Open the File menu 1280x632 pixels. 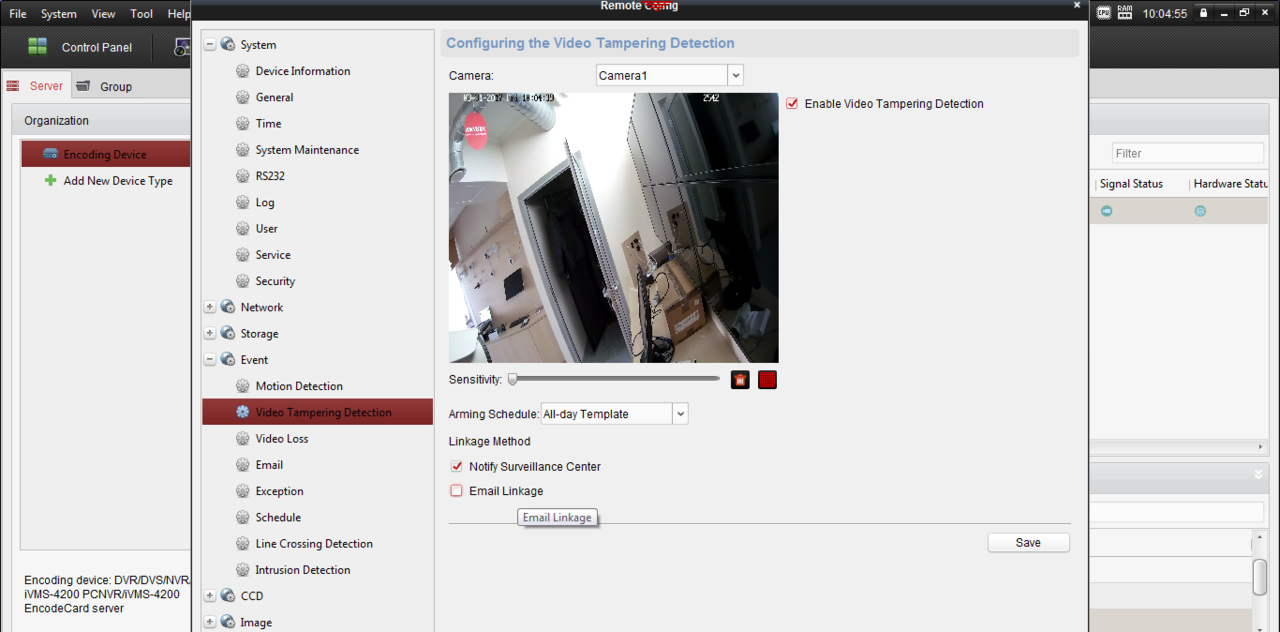(18, 14)
